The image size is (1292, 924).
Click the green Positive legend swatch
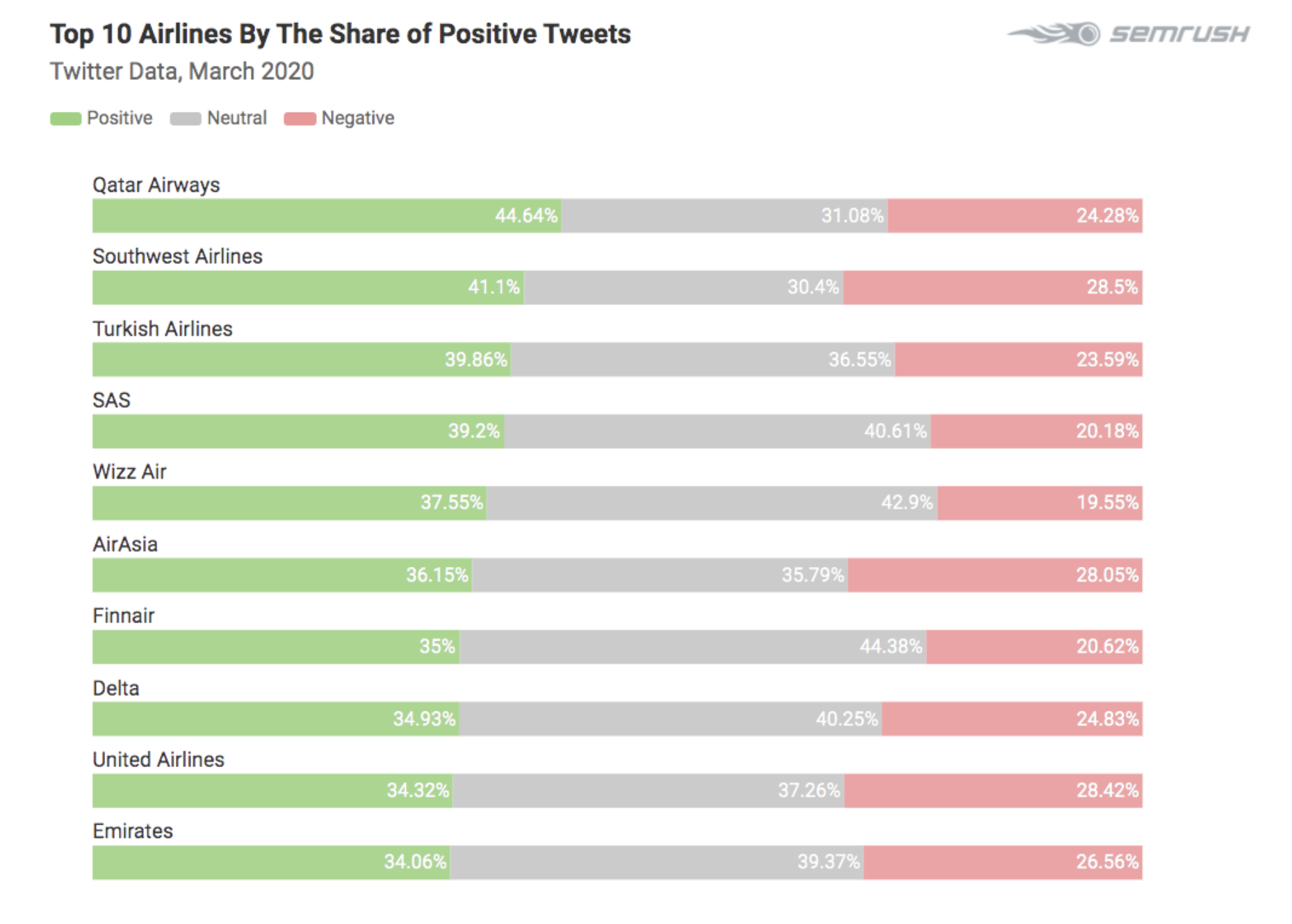[65, 119]
